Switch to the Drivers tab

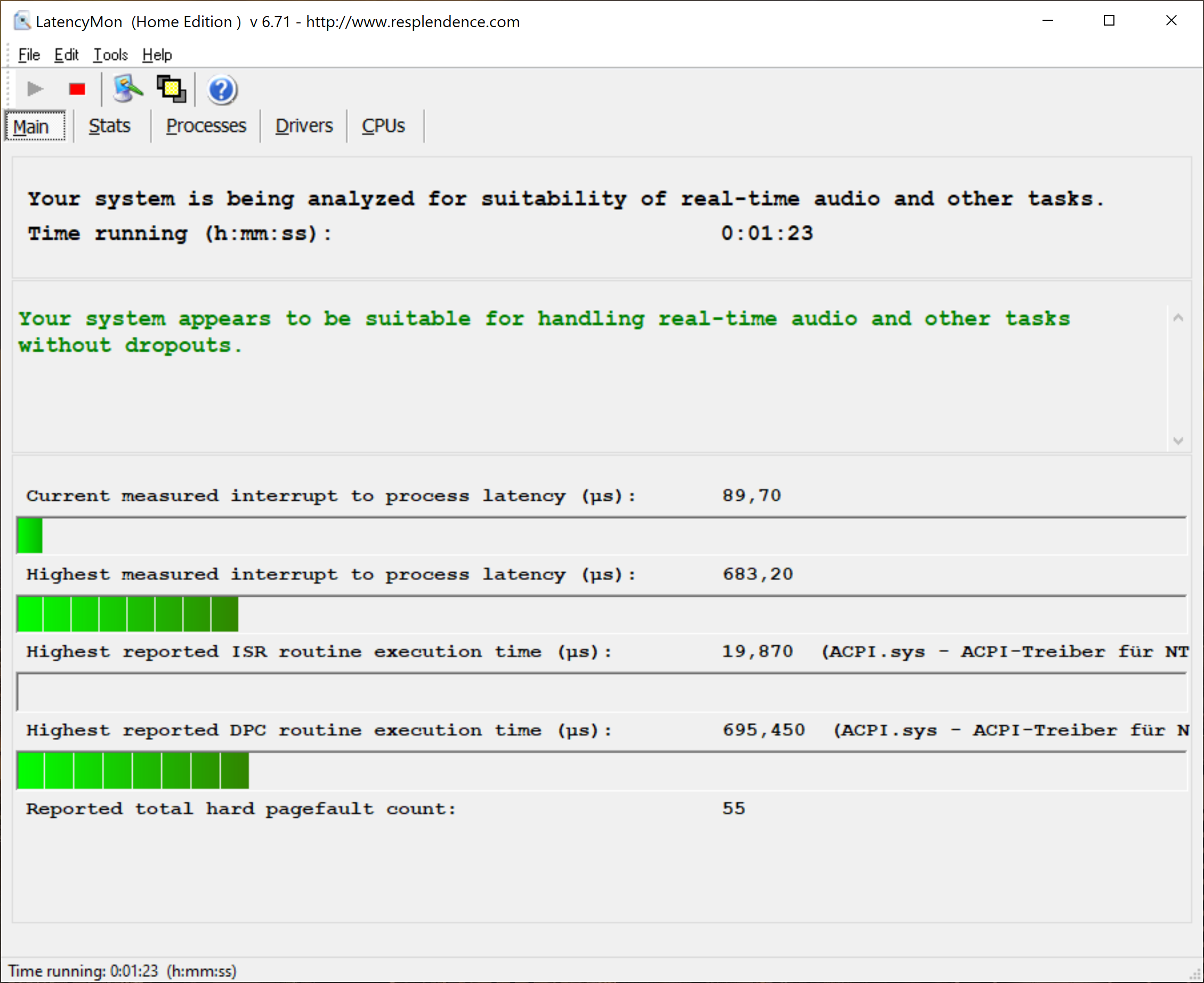(304, 126)
